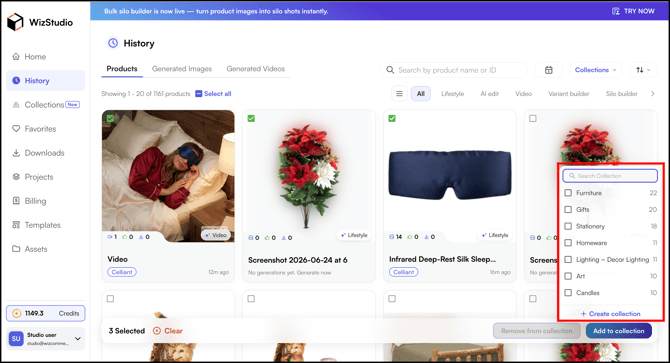Click Lifestyle badge on Infrared Sleep card
This screenshot has width=670, height=363.
[495, 235]
